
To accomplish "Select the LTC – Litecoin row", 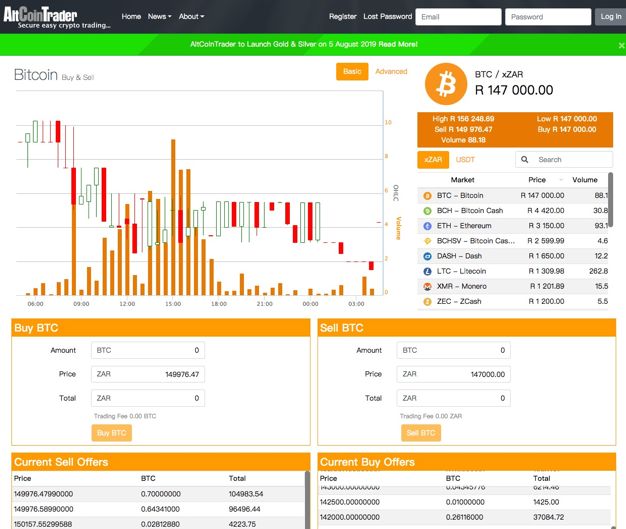I will (x=513, y=271).
